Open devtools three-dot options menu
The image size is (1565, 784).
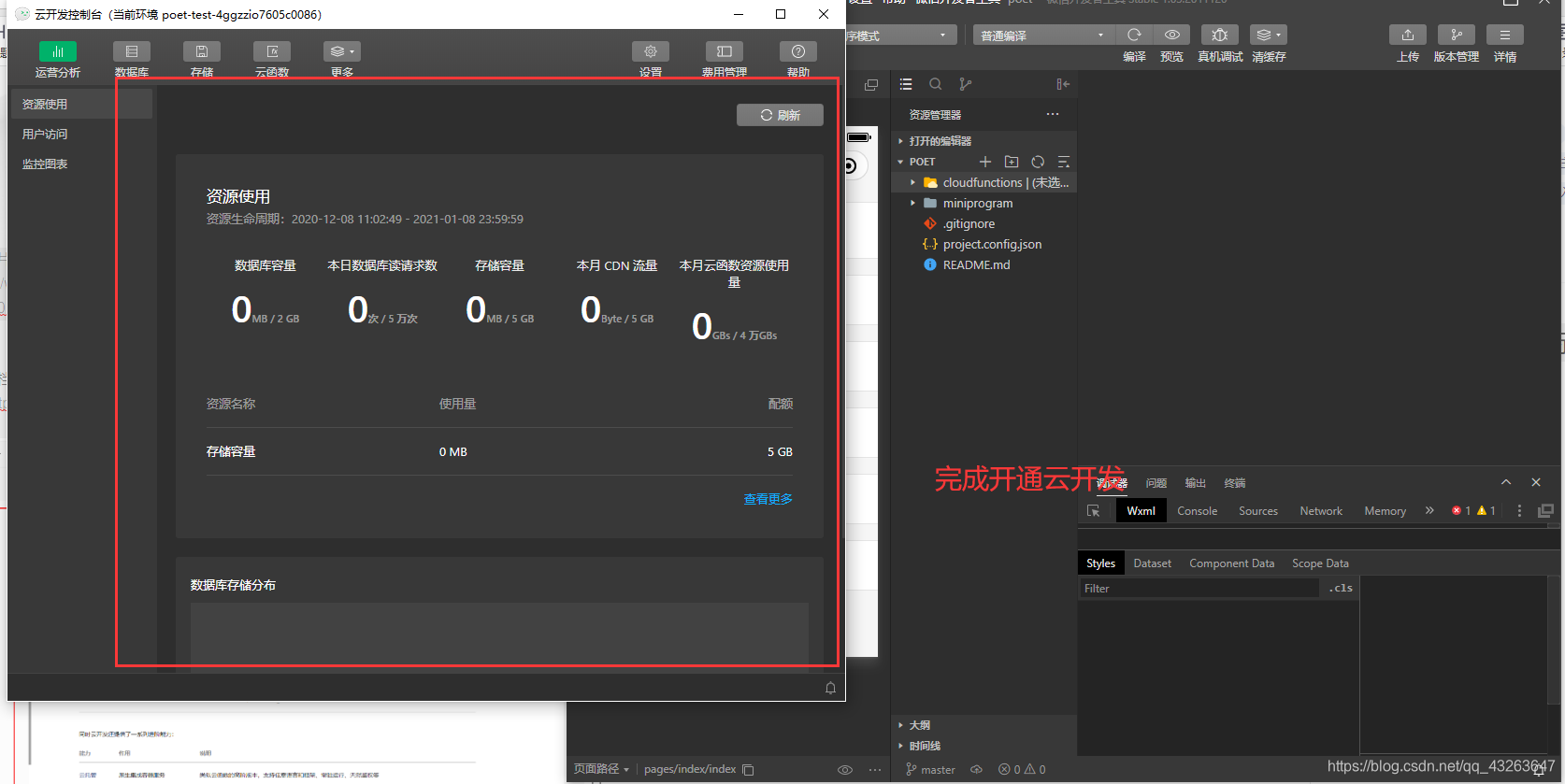1519,510
